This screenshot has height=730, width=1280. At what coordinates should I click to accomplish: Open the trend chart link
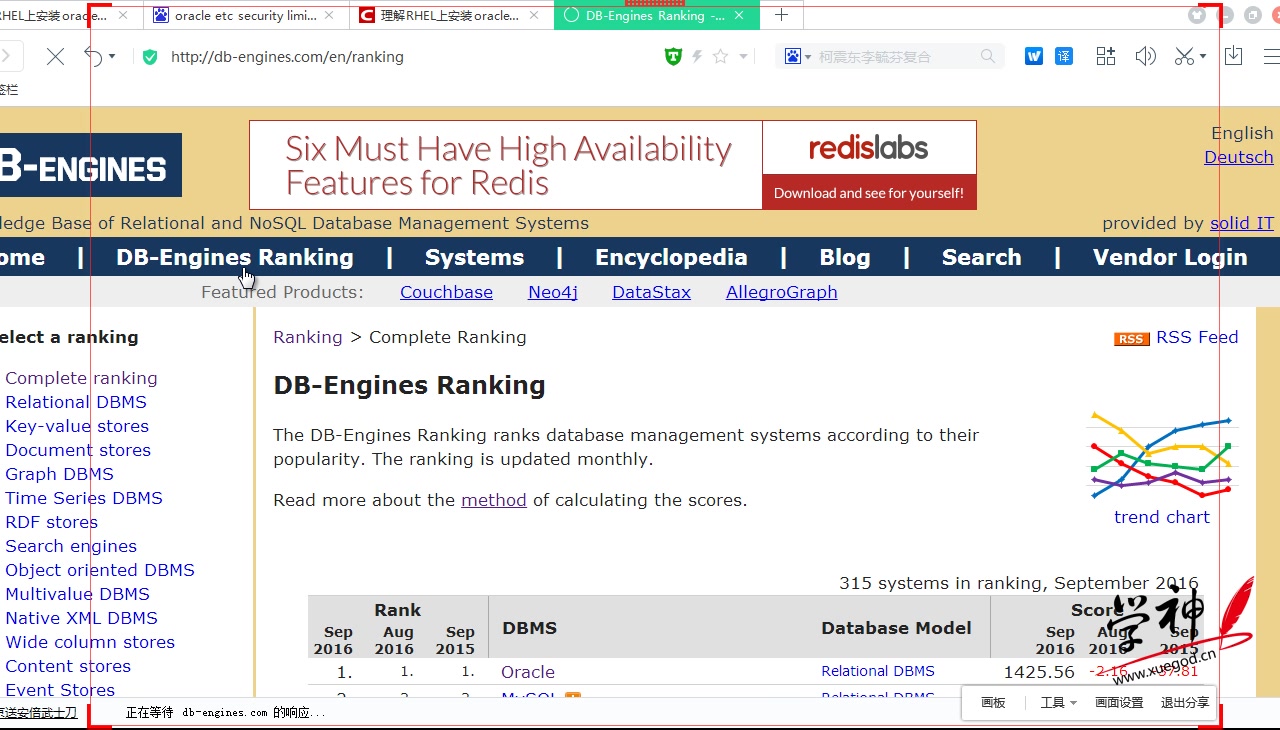(x=1162, y=517)
